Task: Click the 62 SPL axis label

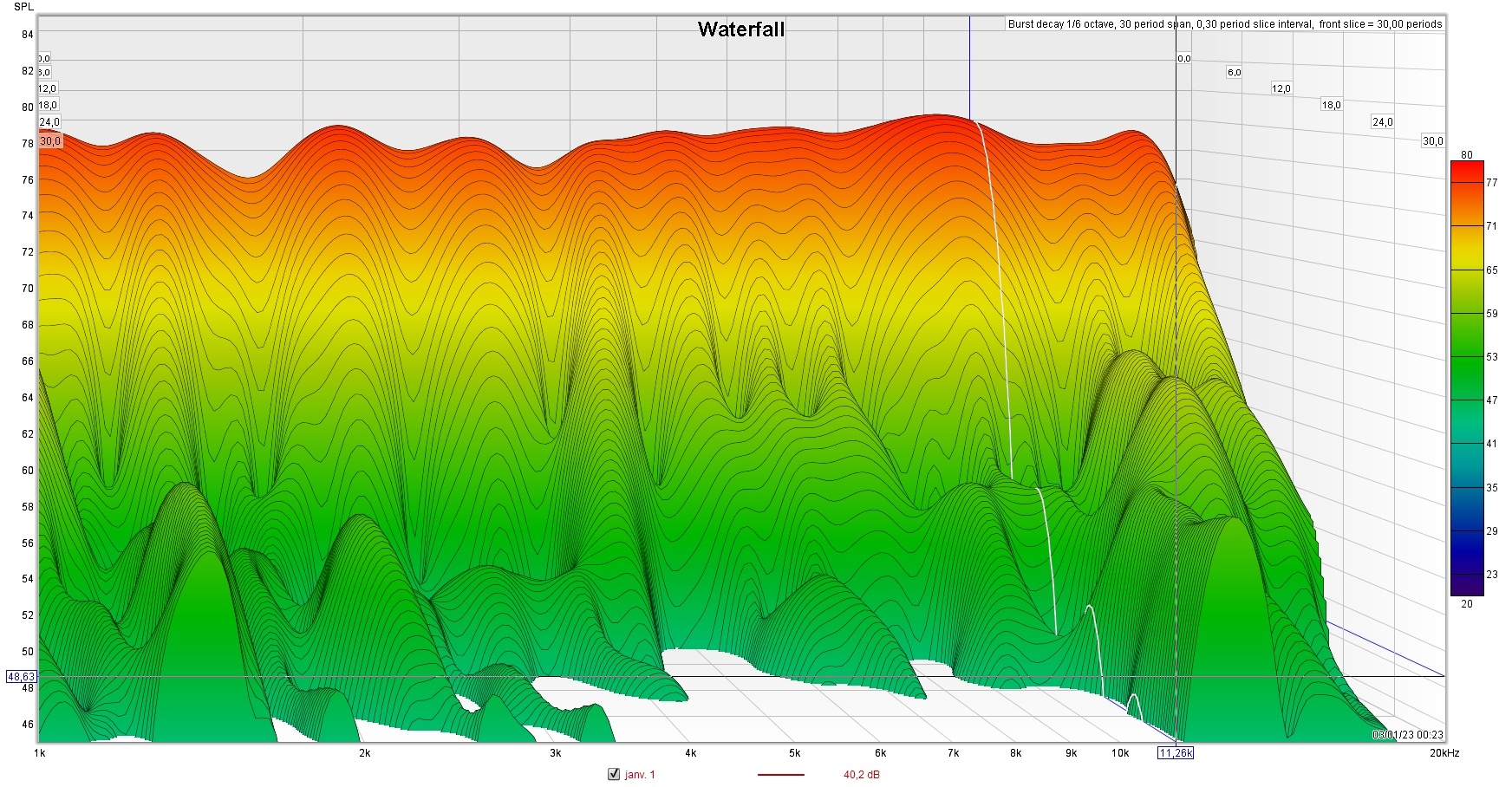Action: [28, 434]
